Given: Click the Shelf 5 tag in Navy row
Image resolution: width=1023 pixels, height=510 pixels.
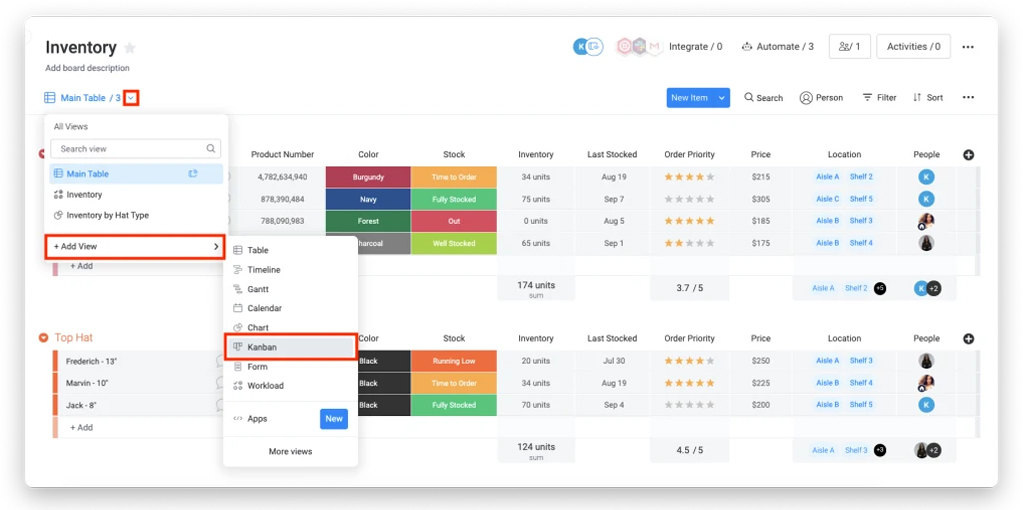Looking at the screenshot, I should click(x=861, y=199).
